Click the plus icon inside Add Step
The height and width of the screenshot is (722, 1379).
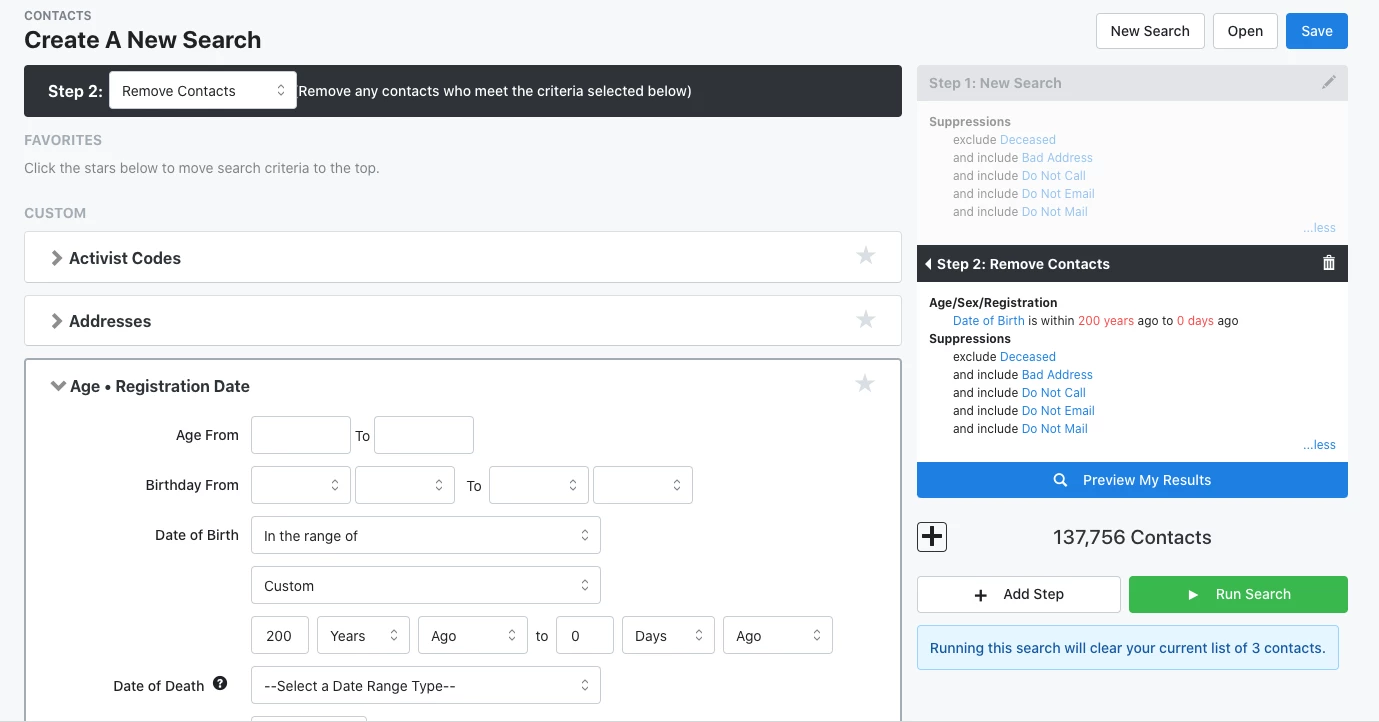coord(981,594)
